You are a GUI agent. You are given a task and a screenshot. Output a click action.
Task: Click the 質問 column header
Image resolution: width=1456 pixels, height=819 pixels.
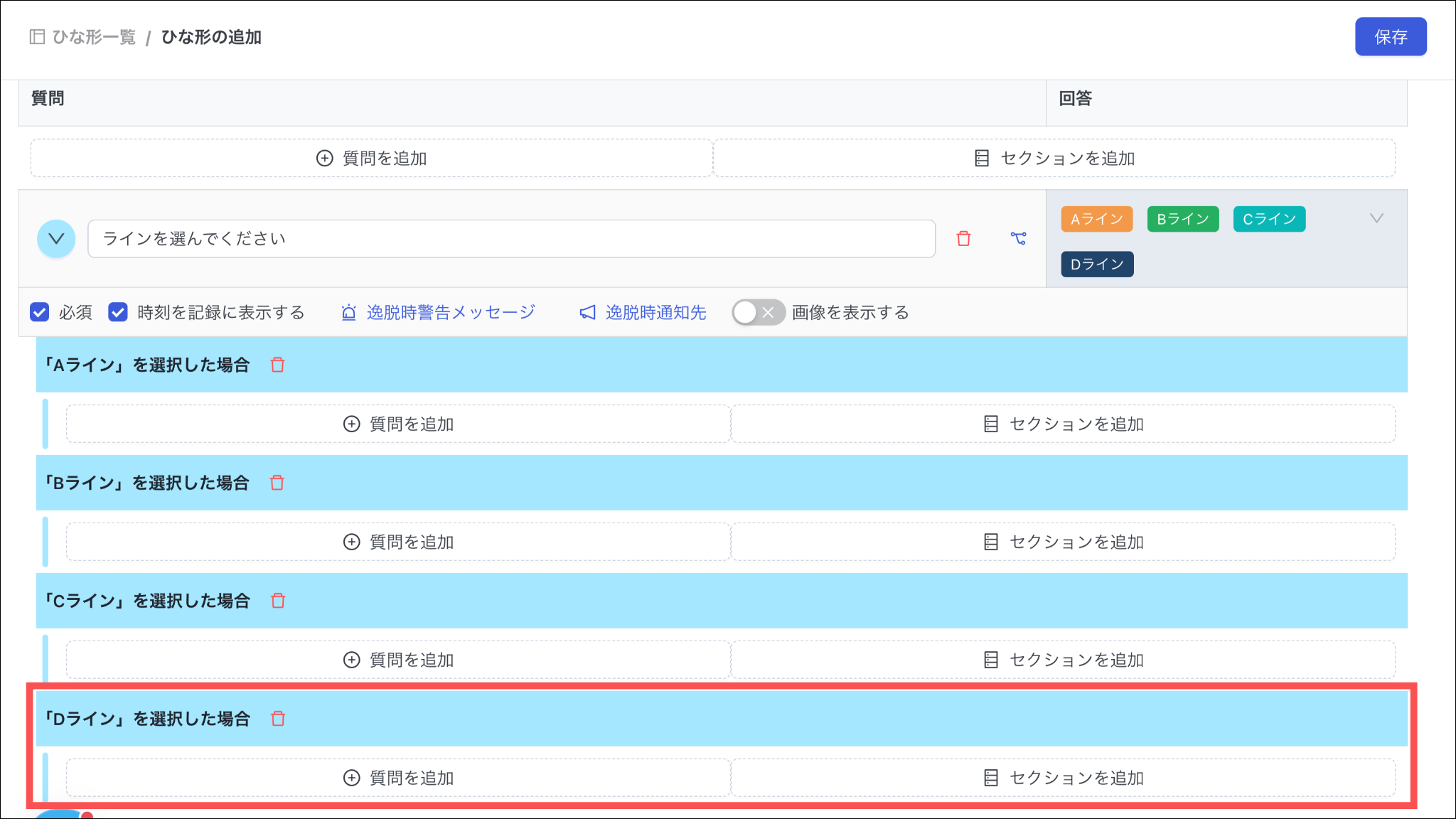48,98
